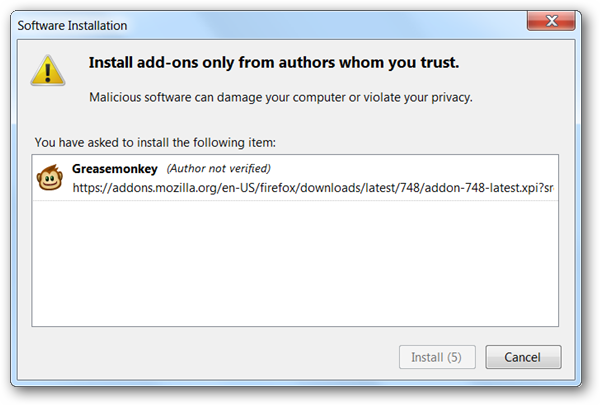600x405 pixels.
Task: Click the Malicious software warning sentence
Action: click(x=280, y=97)
